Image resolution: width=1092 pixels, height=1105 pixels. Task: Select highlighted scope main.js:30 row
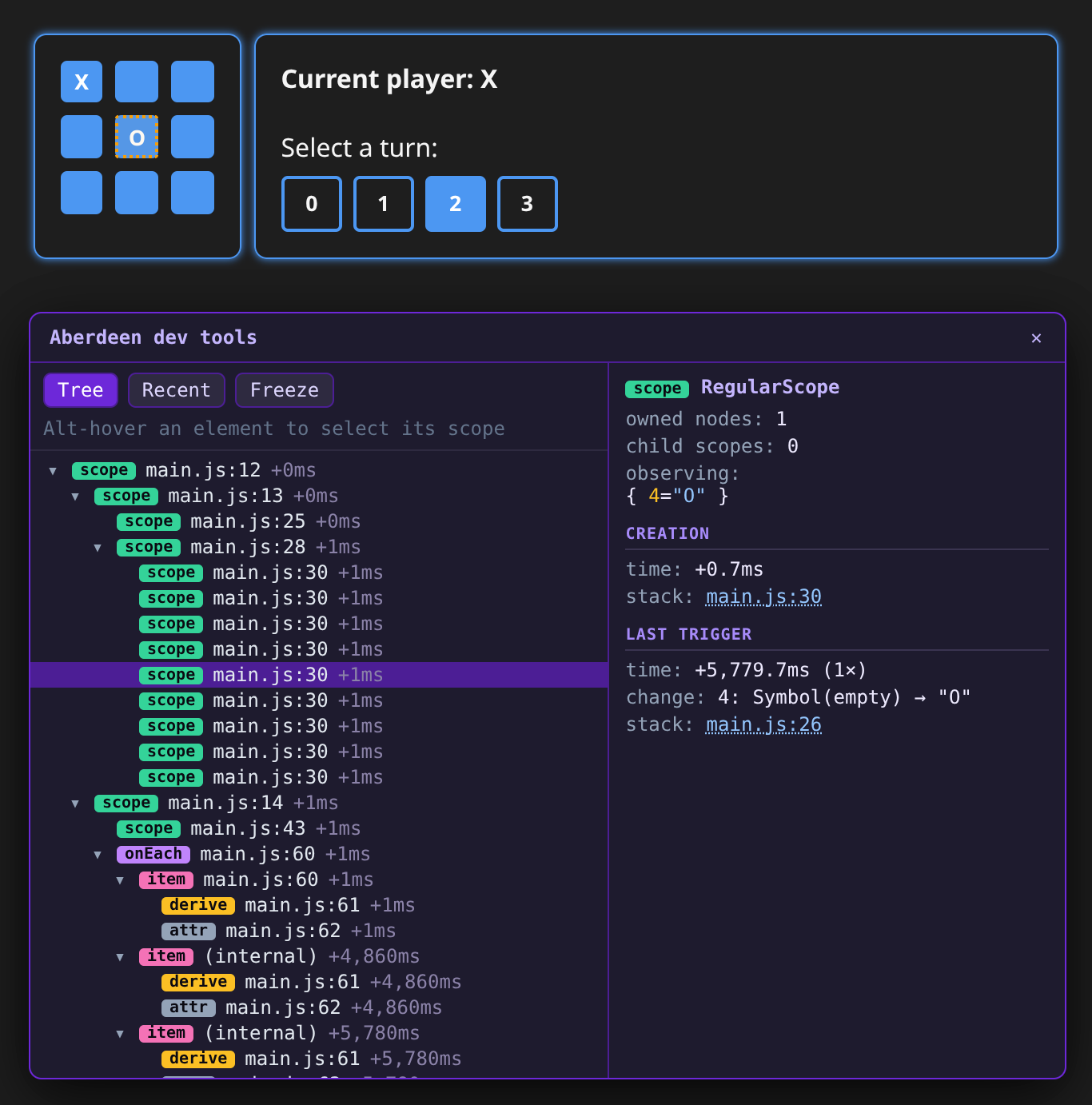(x=319, y=675)
